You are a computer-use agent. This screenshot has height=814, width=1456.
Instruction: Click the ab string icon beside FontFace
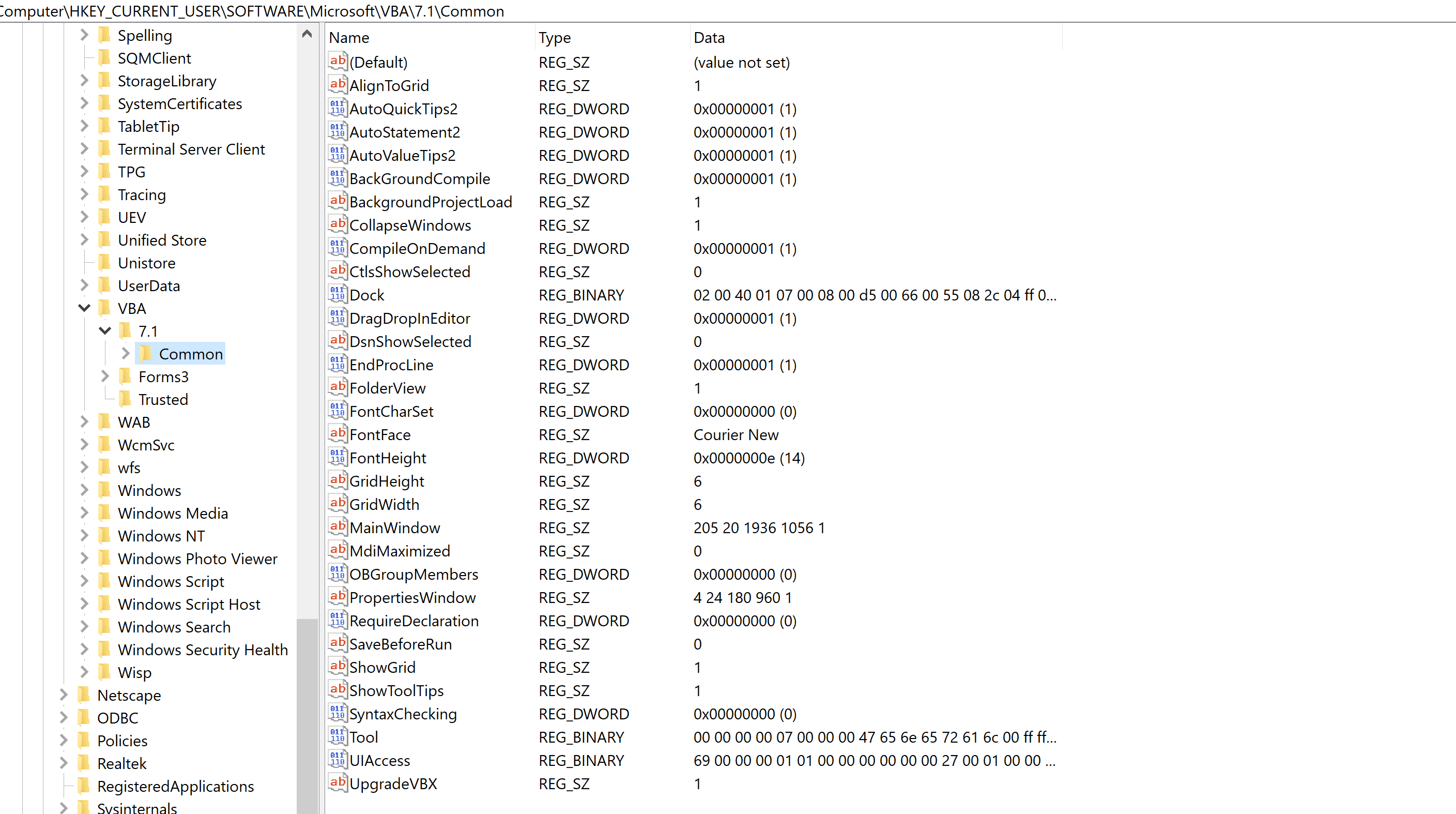pyautogui.click(x=338, y=433)
